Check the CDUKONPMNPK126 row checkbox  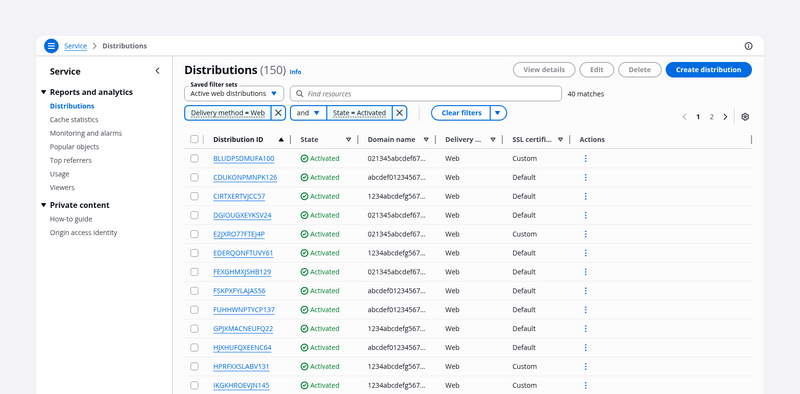pos(194,178)
